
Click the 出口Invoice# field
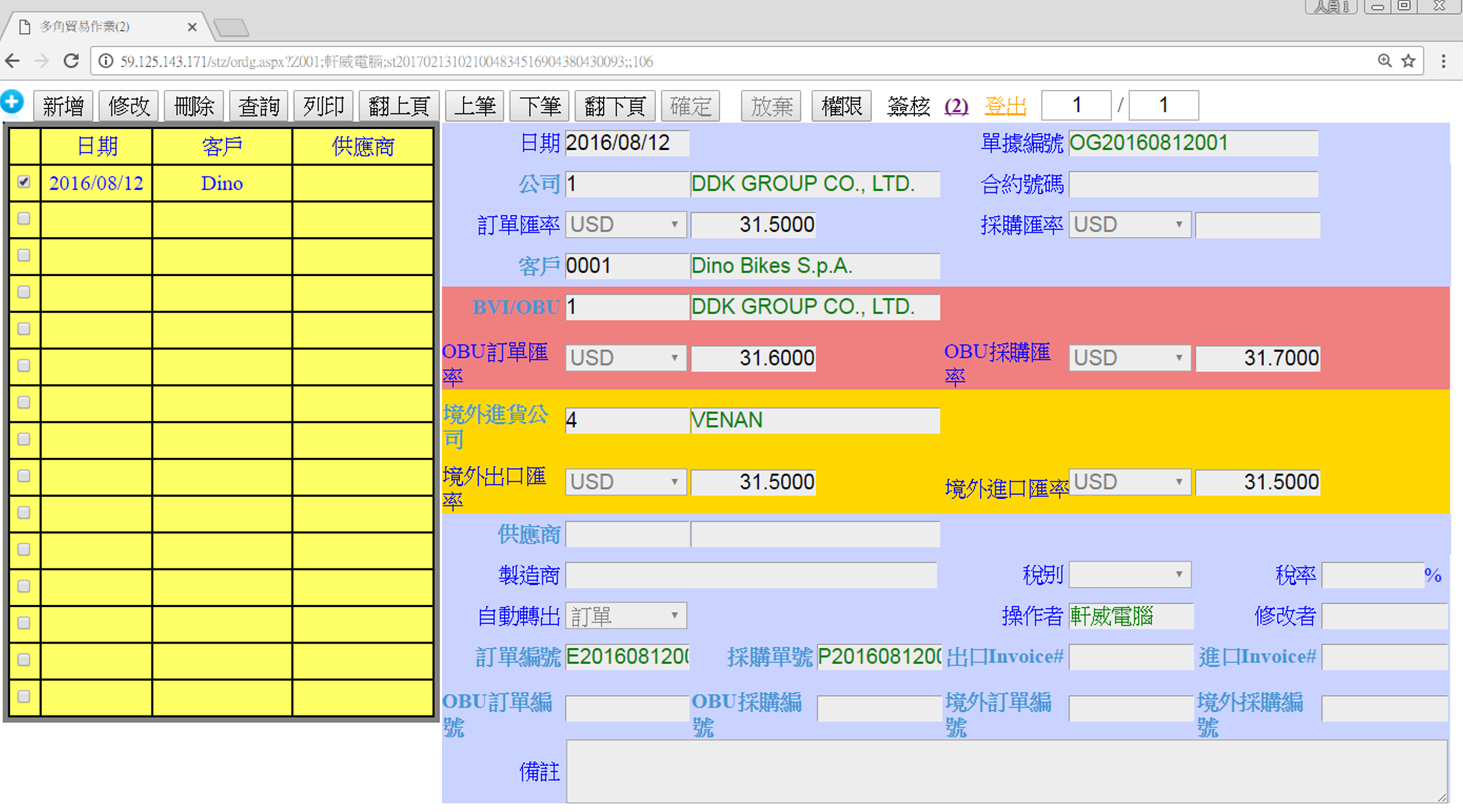(x=1131, y=657)
